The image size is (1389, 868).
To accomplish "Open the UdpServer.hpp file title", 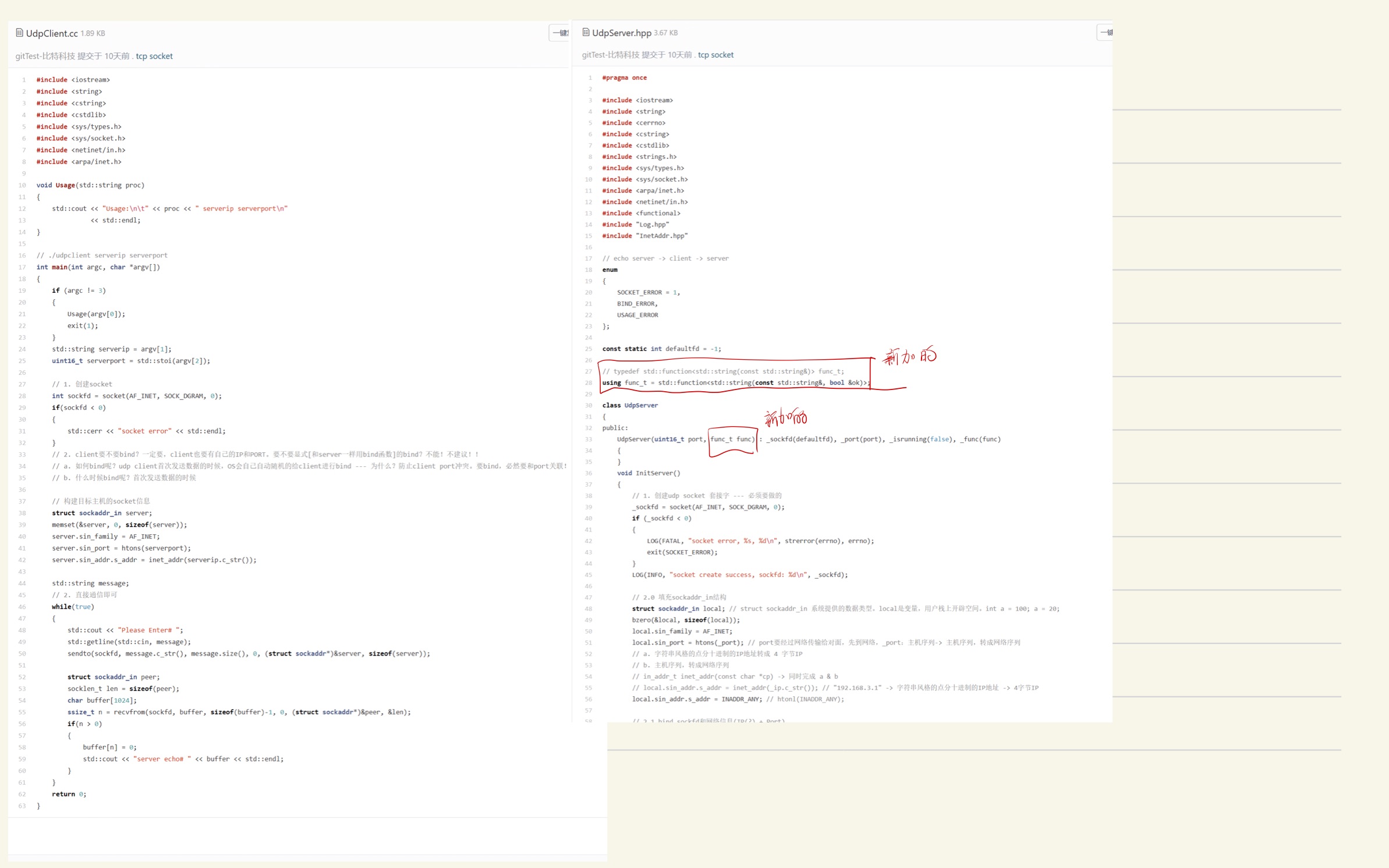I will 621,33.
